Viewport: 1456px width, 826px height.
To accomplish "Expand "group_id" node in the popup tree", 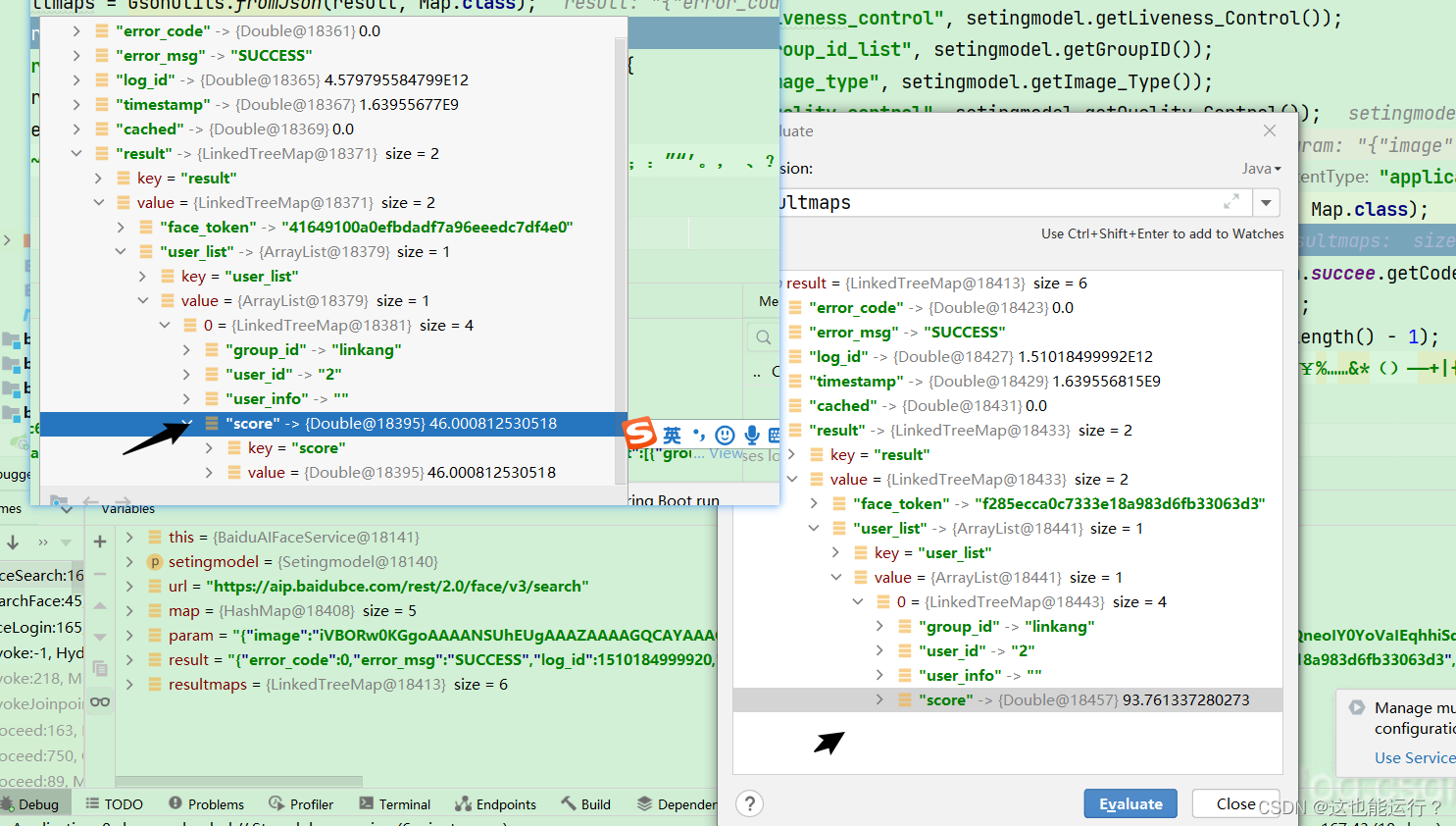I will click(186, 350).
